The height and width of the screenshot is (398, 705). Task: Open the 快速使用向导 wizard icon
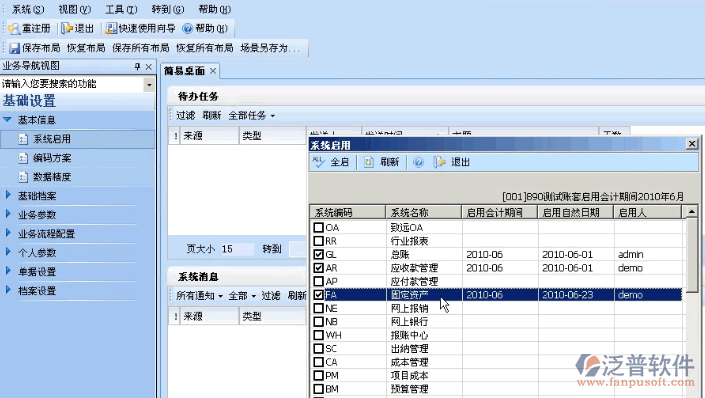point(111,29)
